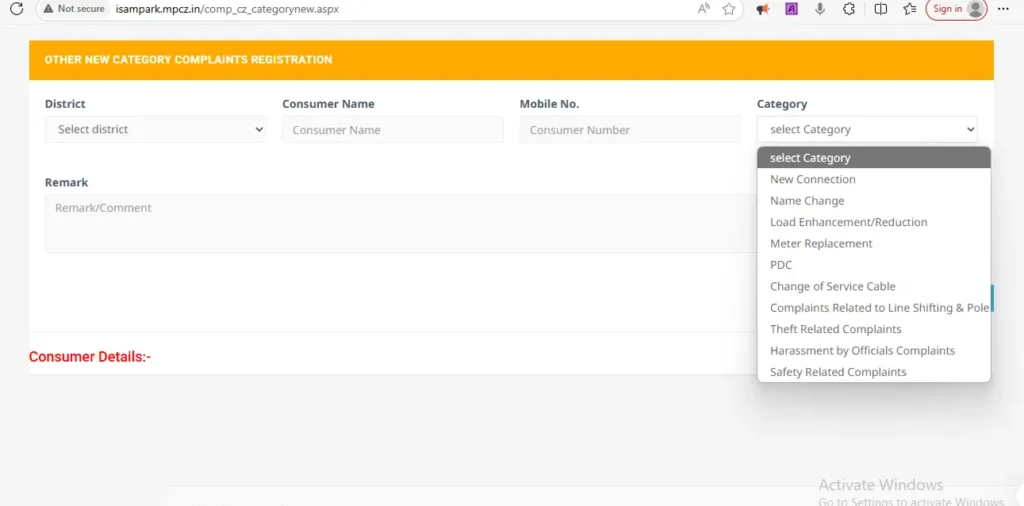Image resolution: width=1024 pixels, height=506 pixels.
Task: Open the Not secure site information warning
Action: coord(74,9)
